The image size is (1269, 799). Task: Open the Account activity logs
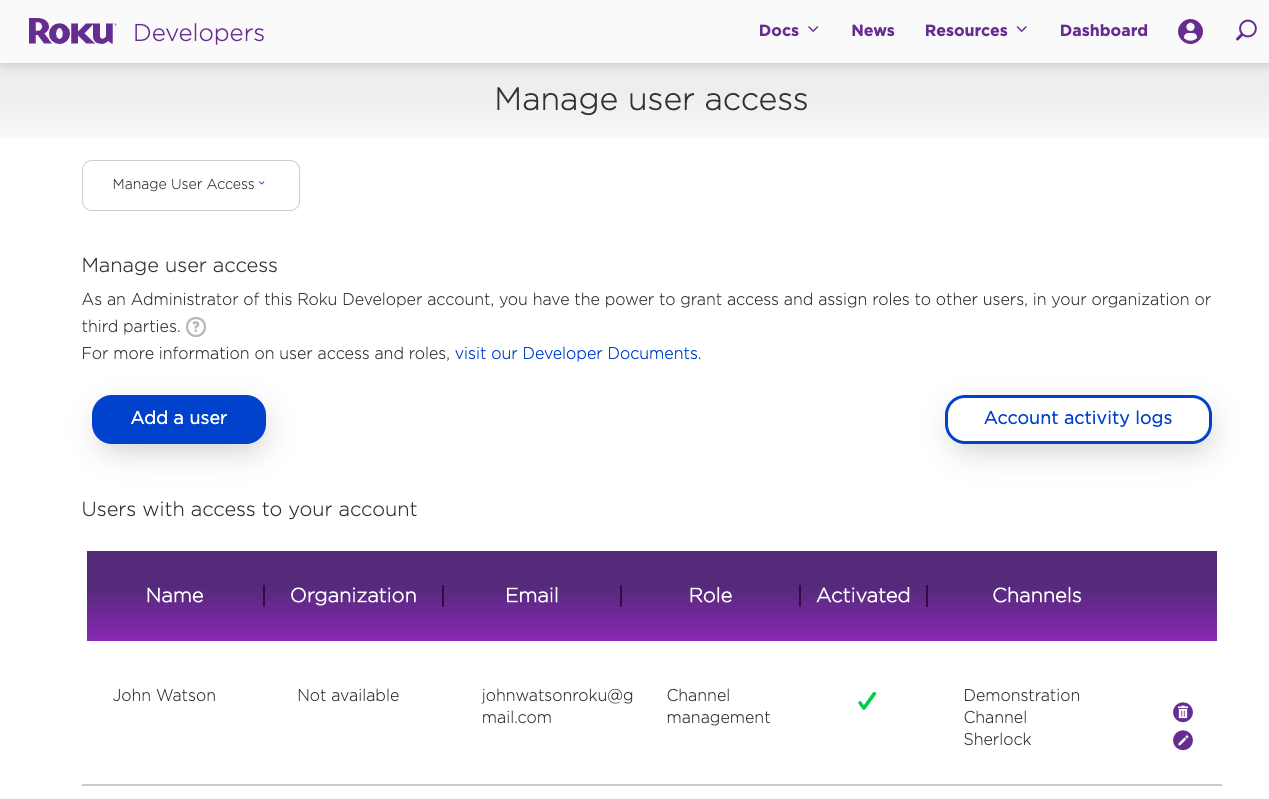[x=1078, y=419]
